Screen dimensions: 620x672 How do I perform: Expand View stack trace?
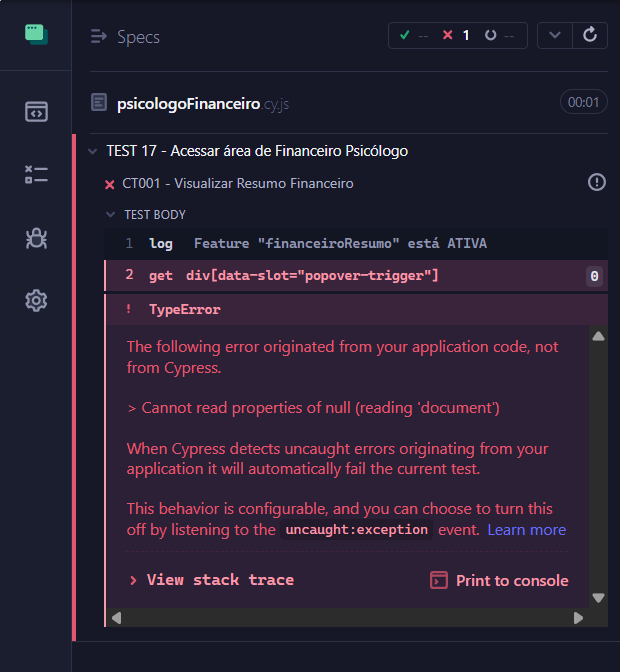211,580
